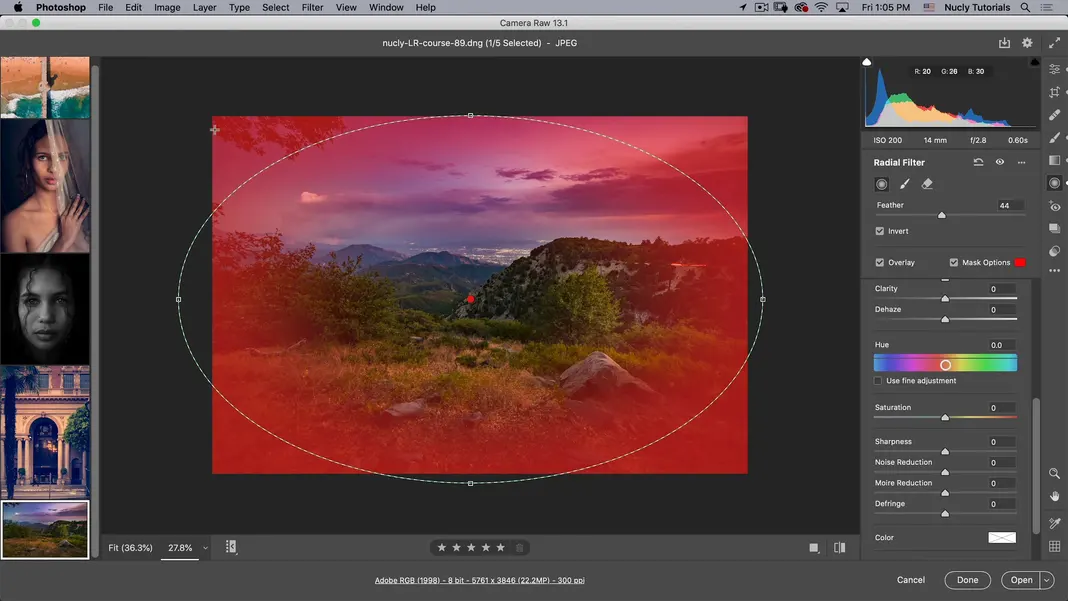Select the Graduated Filter tool

click(1054, 160)
